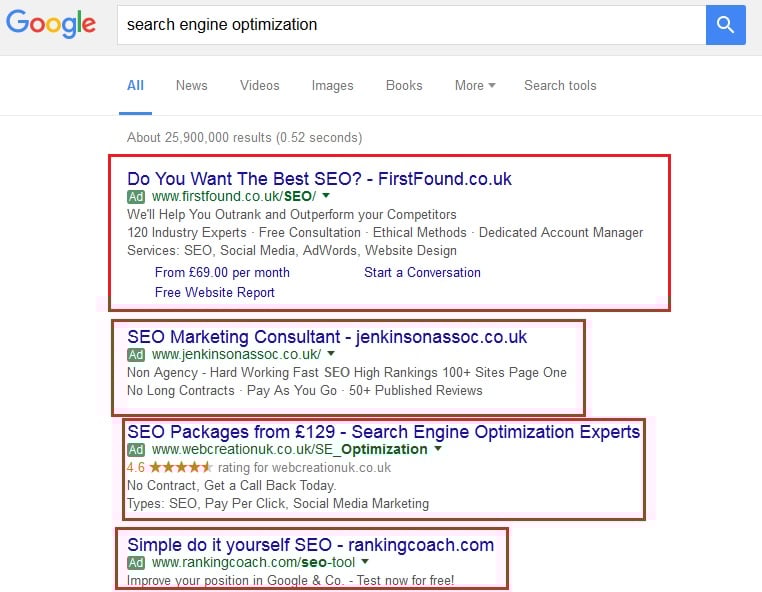This screenshot has height=592, width=762.
Task: Expand the firstfound.co.uk URL dropdown arrow
Action: (x=326, y=197)
